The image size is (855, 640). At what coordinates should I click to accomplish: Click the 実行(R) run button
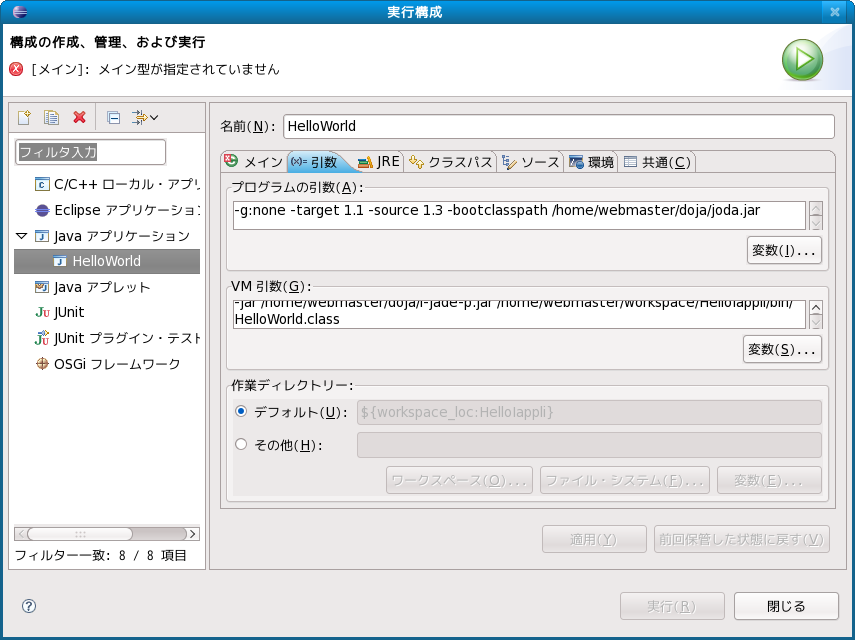[672, 606]
